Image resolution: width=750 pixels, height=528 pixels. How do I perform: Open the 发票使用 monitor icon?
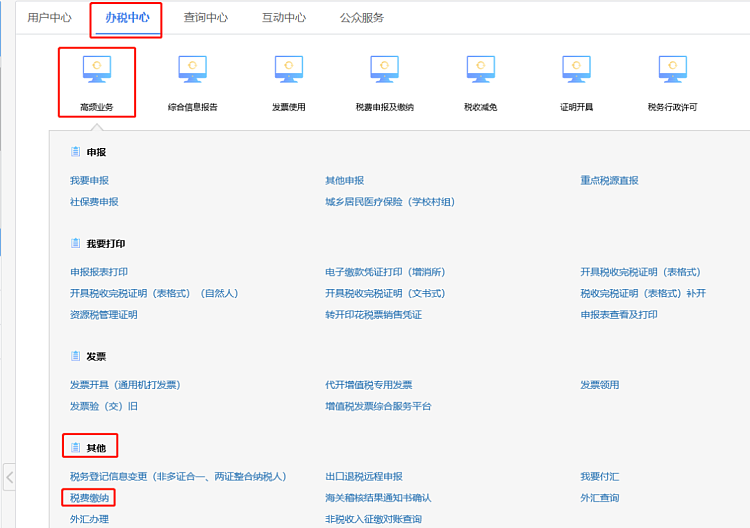289,69
